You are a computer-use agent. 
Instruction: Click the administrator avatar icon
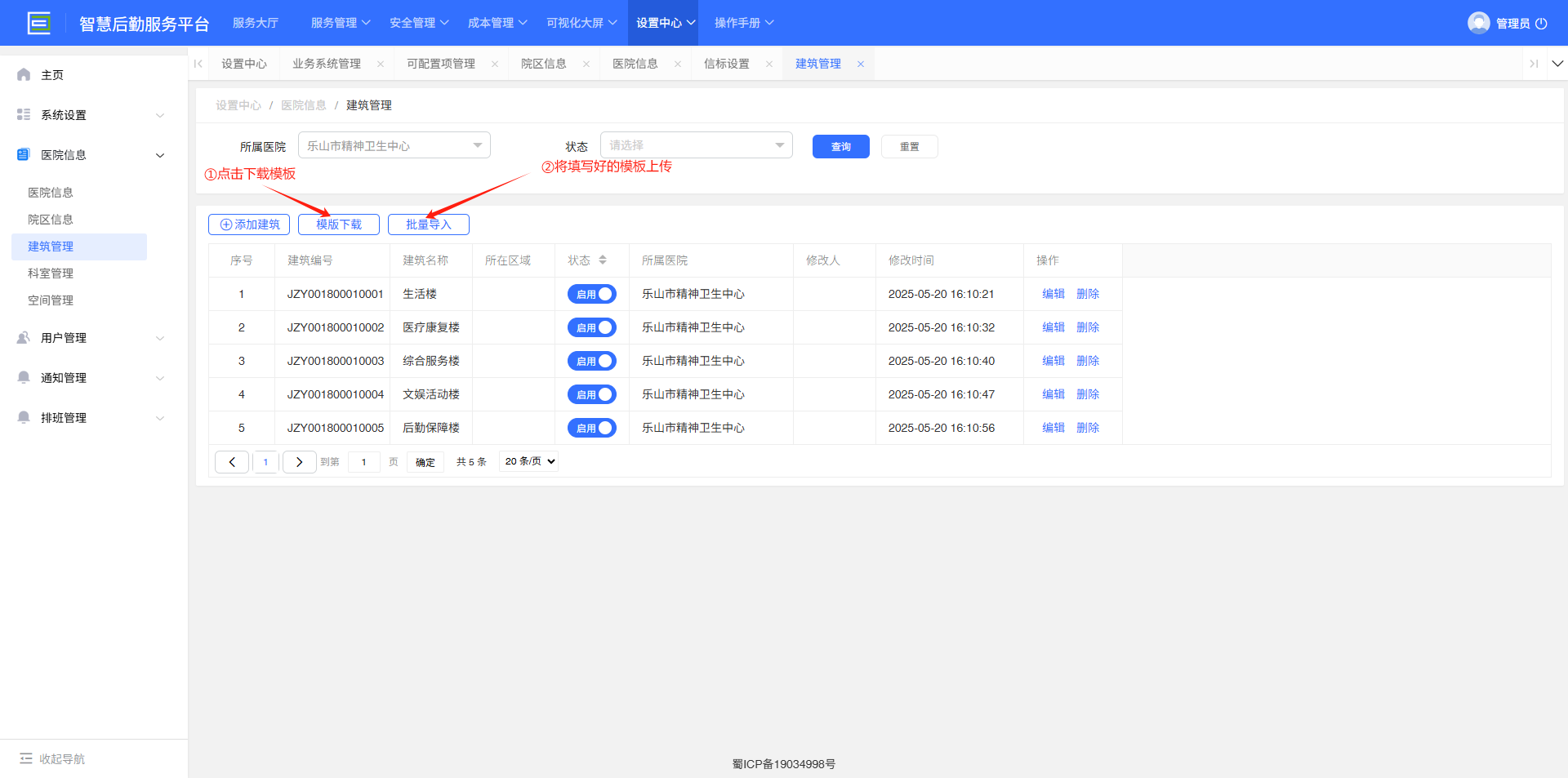coord(1478,23)
